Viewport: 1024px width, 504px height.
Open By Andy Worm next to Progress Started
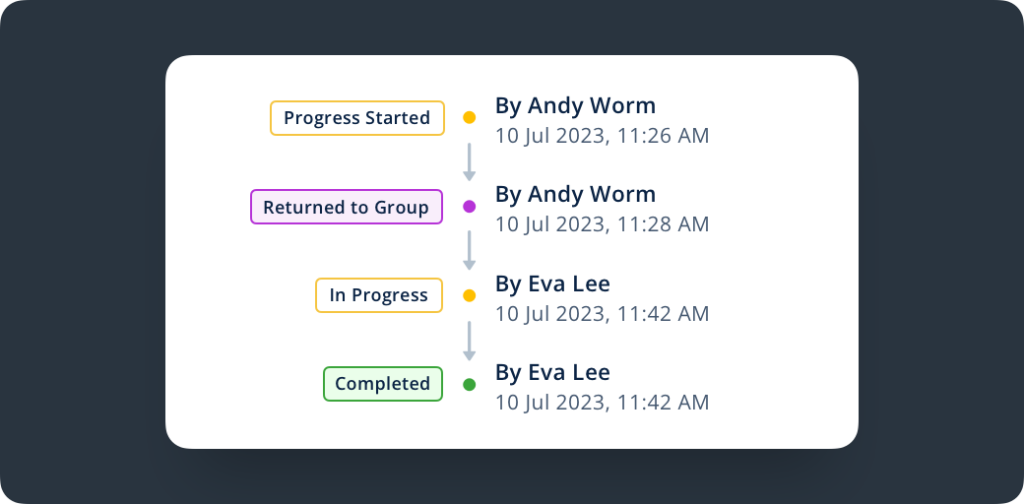575,105
